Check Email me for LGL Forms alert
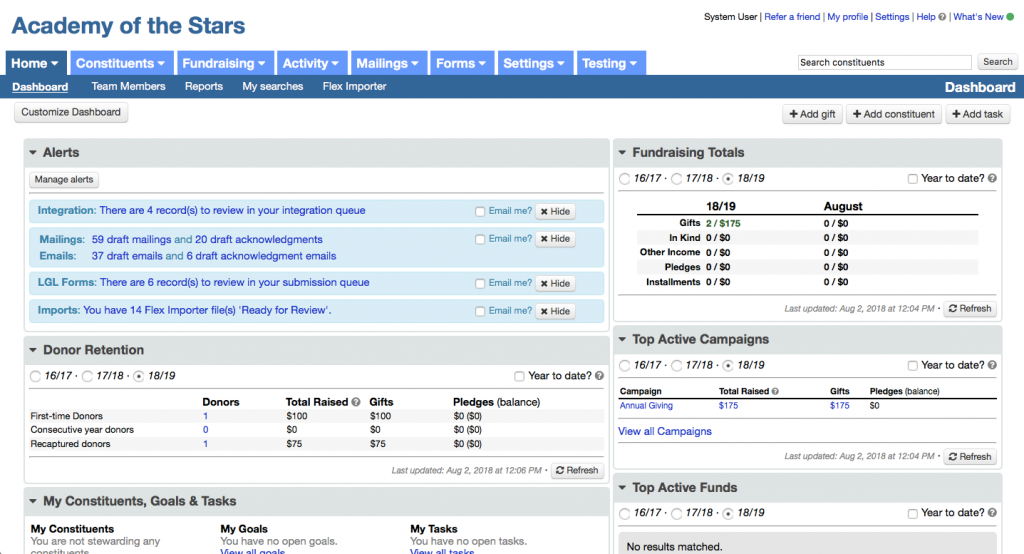Screen dimensions: 1024x554 [x=480, y=284]
